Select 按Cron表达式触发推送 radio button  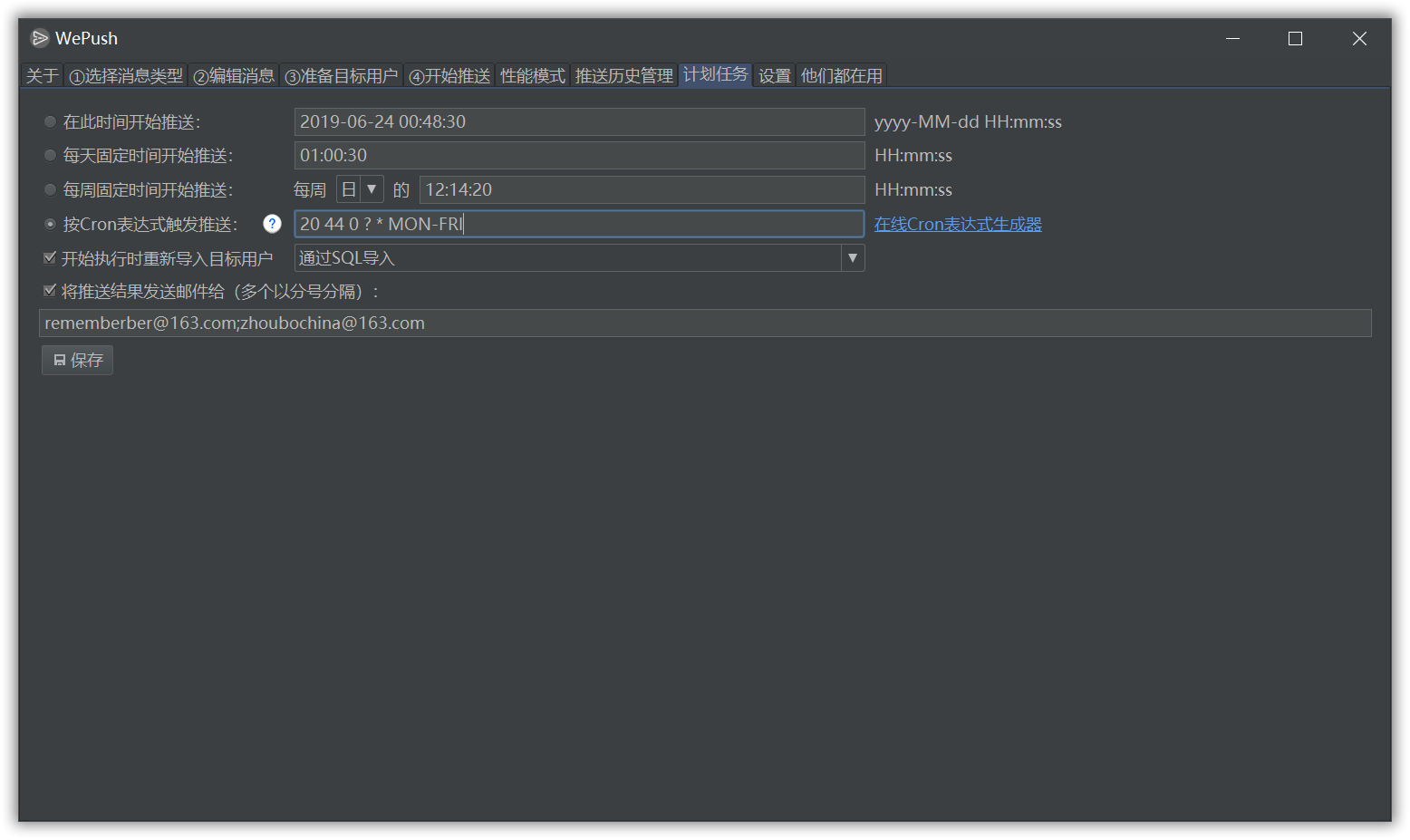point(51,225)
